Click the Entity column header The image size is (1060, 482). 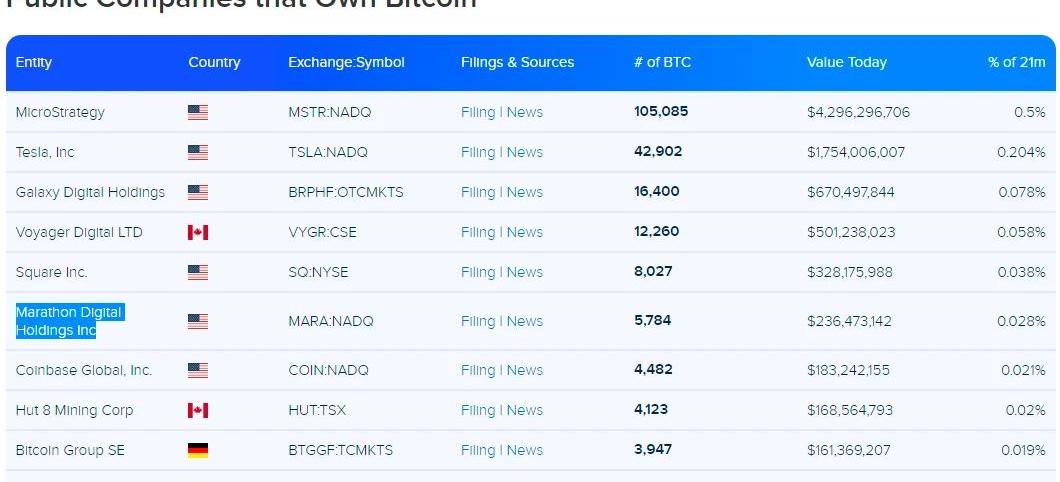(x=34, y=62)
